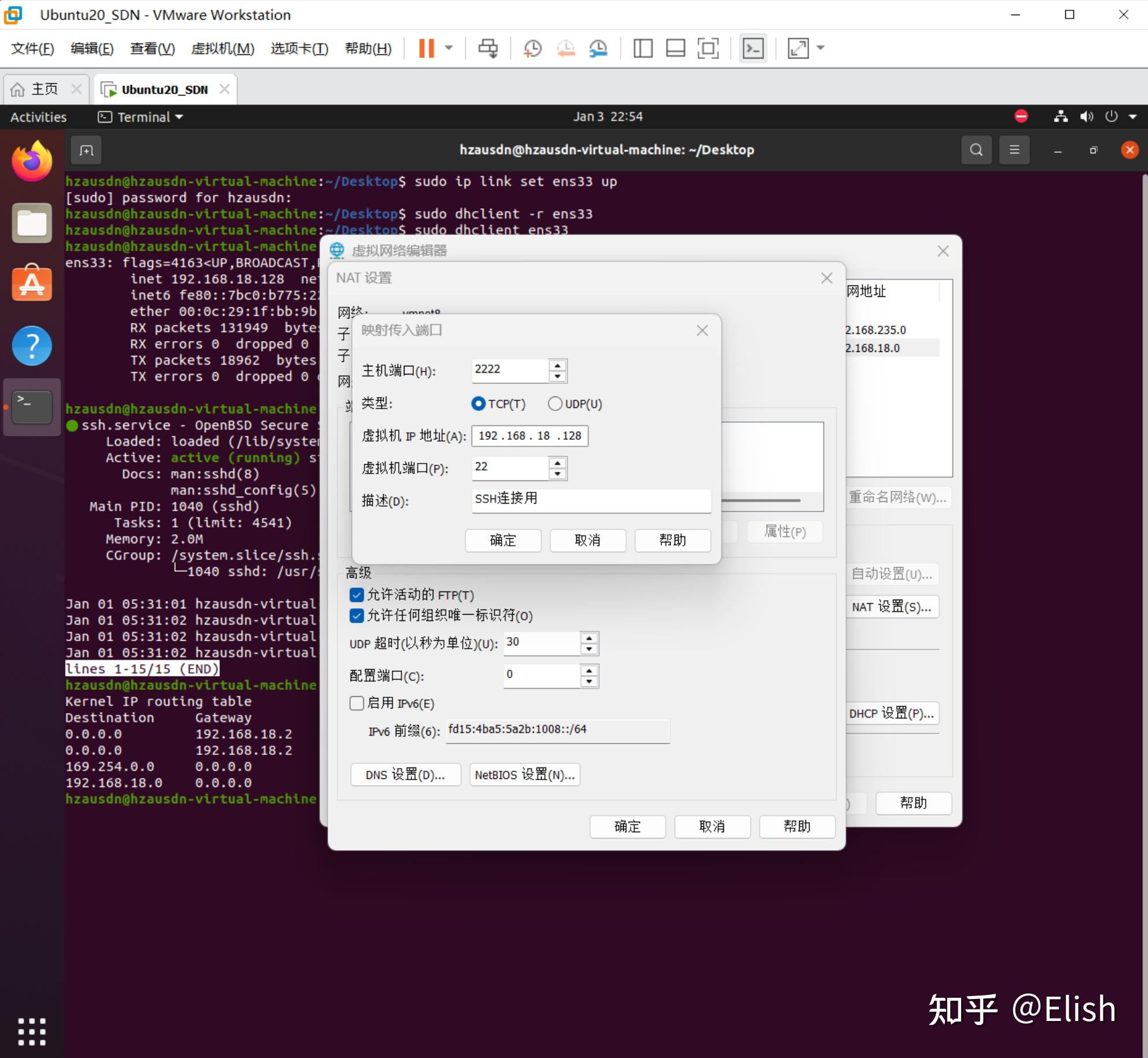
Task: Show or hide the library panel icon
Action: pos(642,48)
